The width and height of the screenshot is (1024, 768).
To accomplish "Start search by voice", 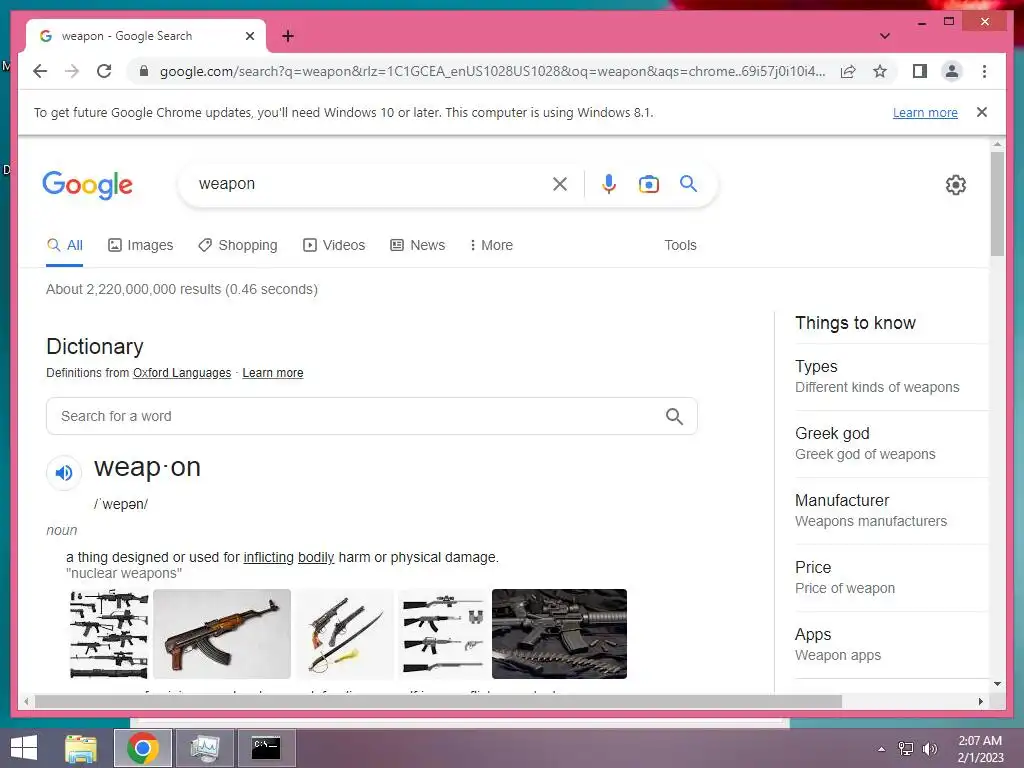I will 609,184.
